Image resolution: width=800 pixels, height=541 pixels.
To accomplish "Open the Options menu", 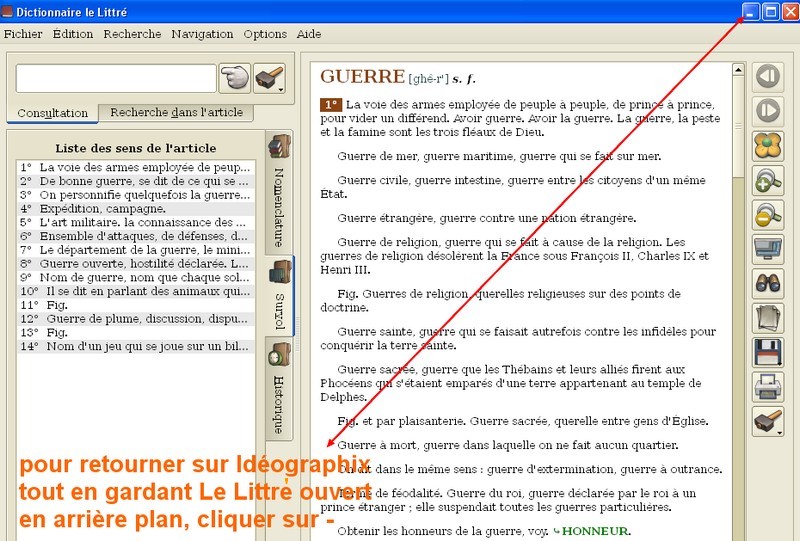I will 265,34.
